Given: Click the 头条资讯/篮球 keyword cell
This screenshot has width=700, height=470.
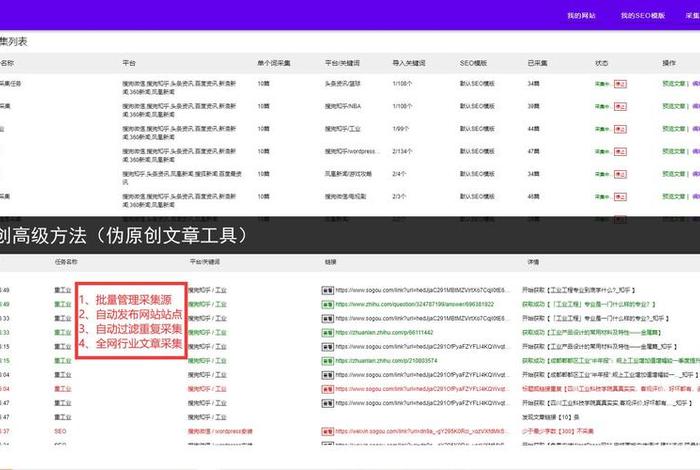Looking at the screenshot, I should click(x=342, y=83).
